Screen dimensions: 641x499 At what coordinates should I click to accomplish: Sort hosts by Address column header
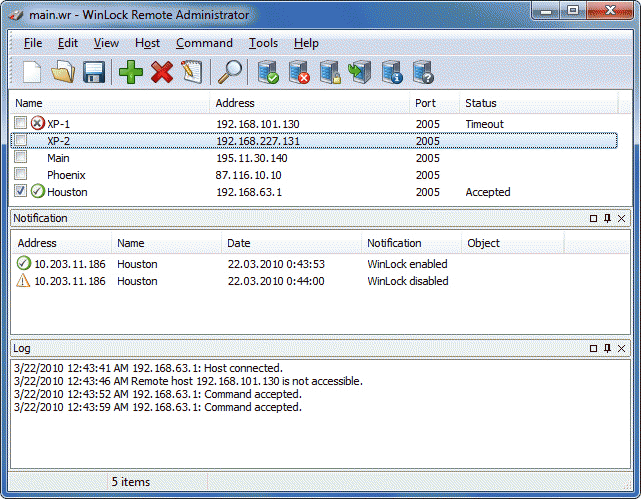309,103
